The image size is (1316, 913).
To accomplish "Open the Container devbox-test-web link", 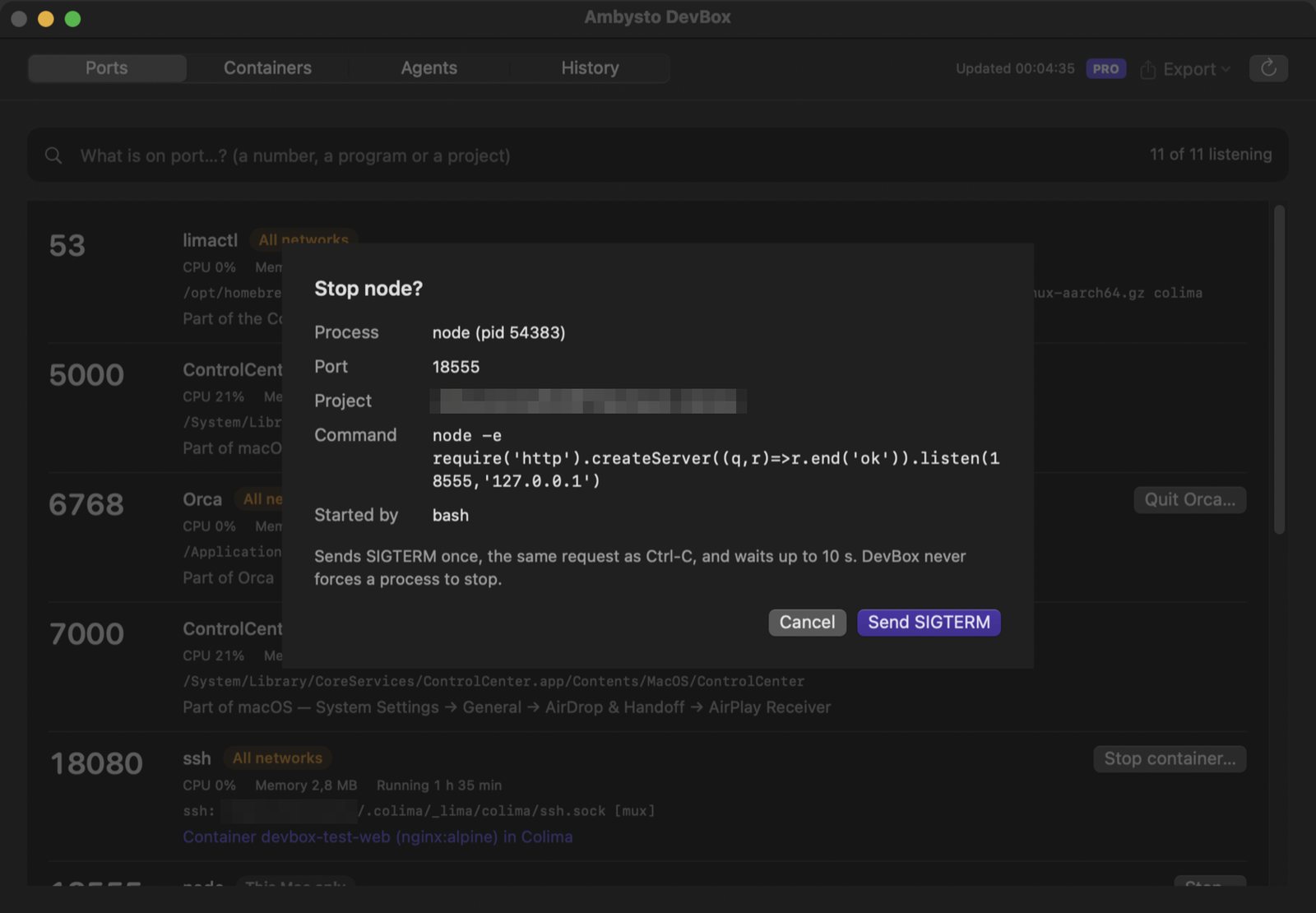I will (x=378, y=837).
